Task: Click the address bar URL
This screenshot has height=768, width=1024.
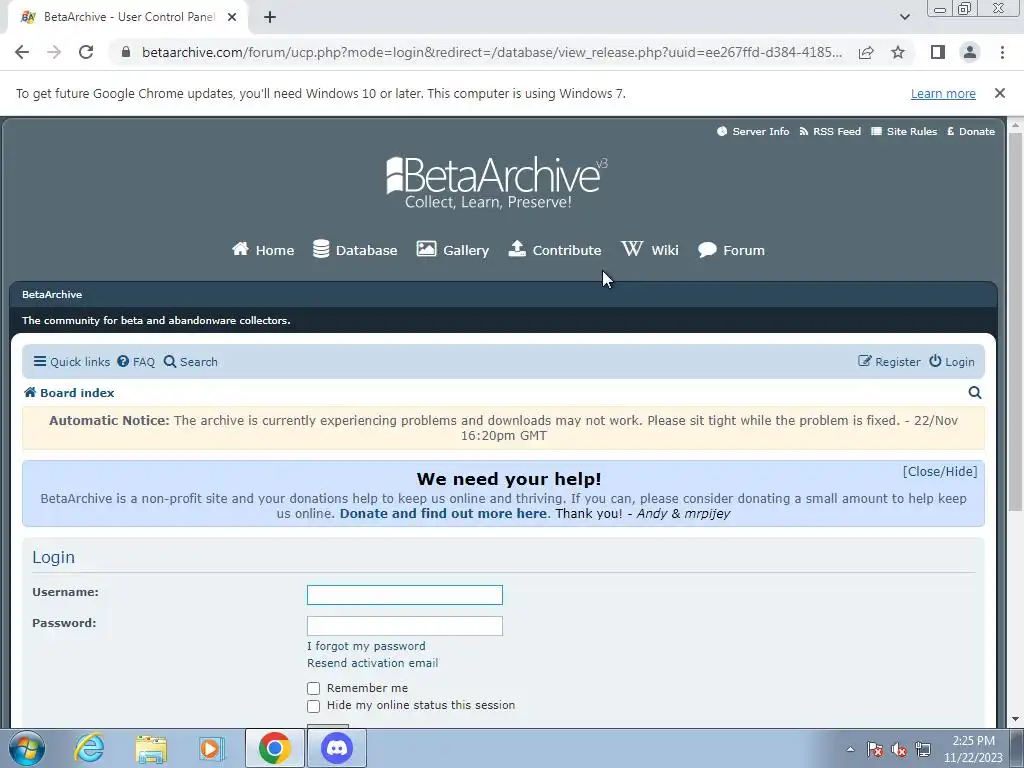Action: pos(492,52)
